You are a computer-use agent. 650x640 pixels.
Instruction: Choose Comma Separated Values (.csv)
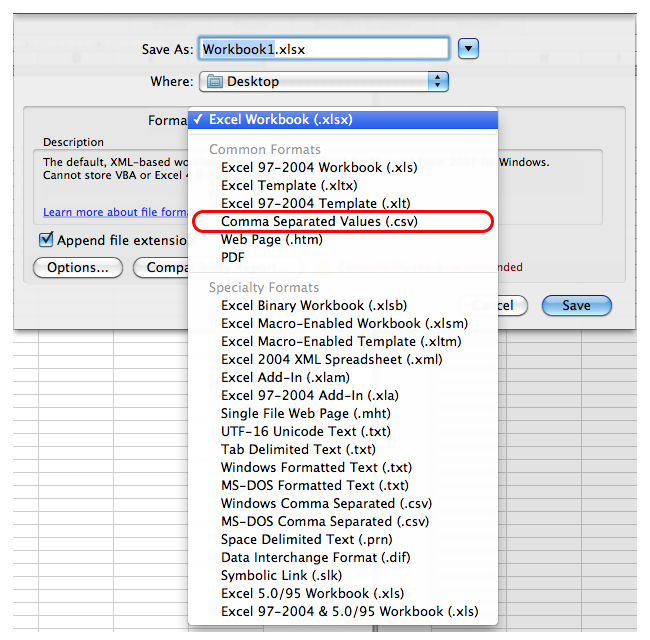click(x=343, y=221)
